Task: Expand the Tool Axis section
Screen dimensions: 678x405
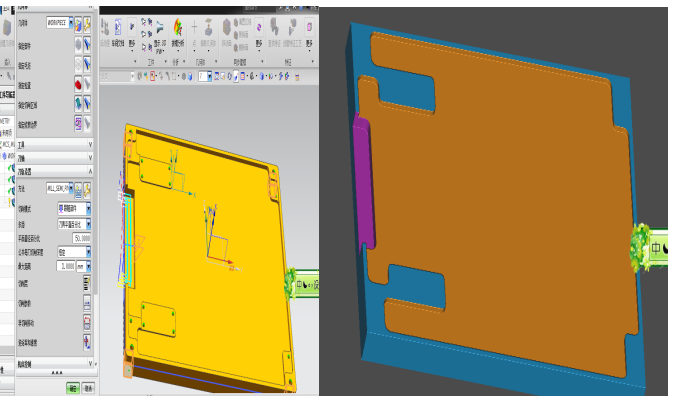Action: tap(89, 158)
